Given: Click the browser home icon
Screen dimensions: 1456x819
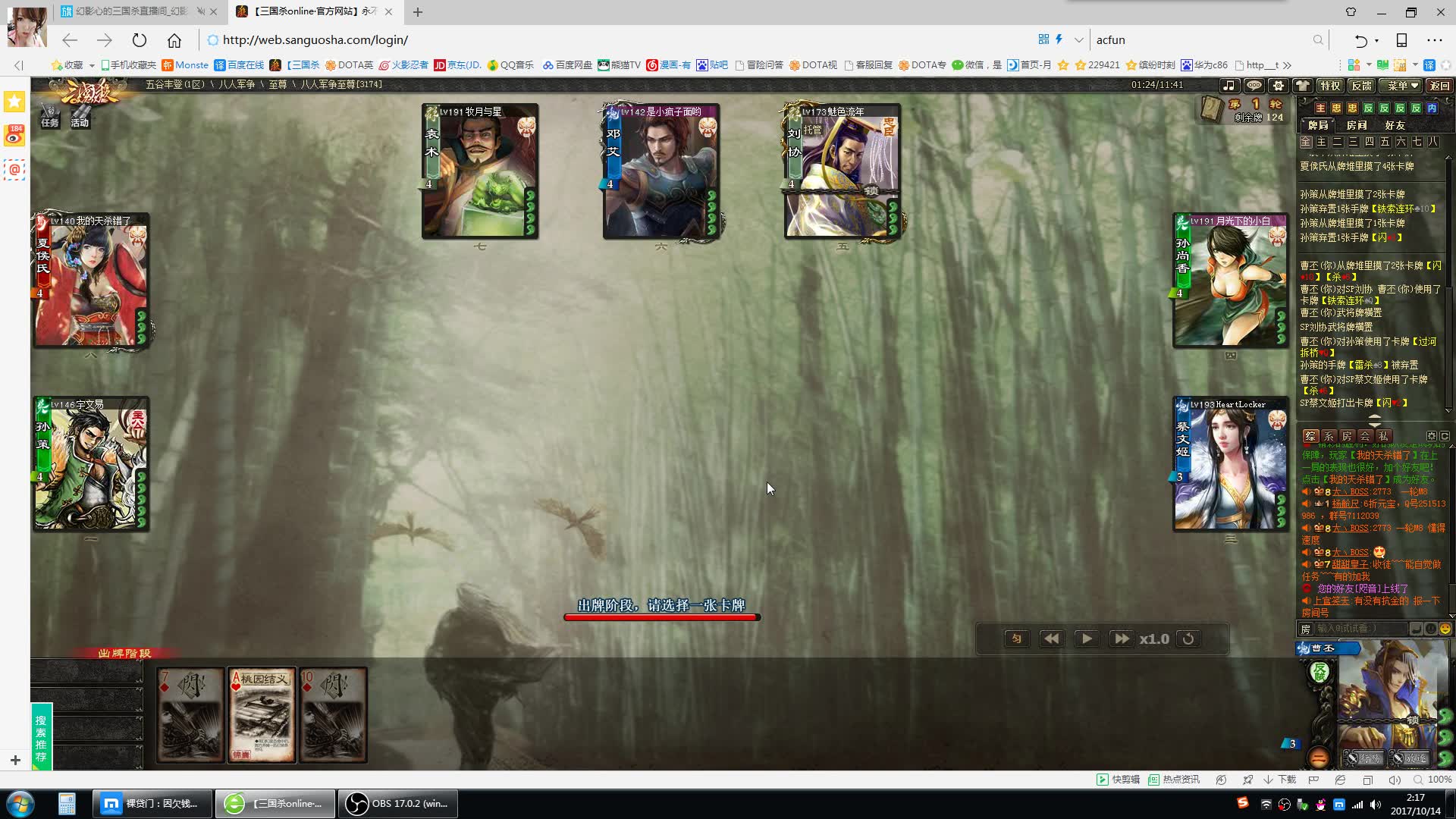Looking at the screenshot, I should 174,40.
